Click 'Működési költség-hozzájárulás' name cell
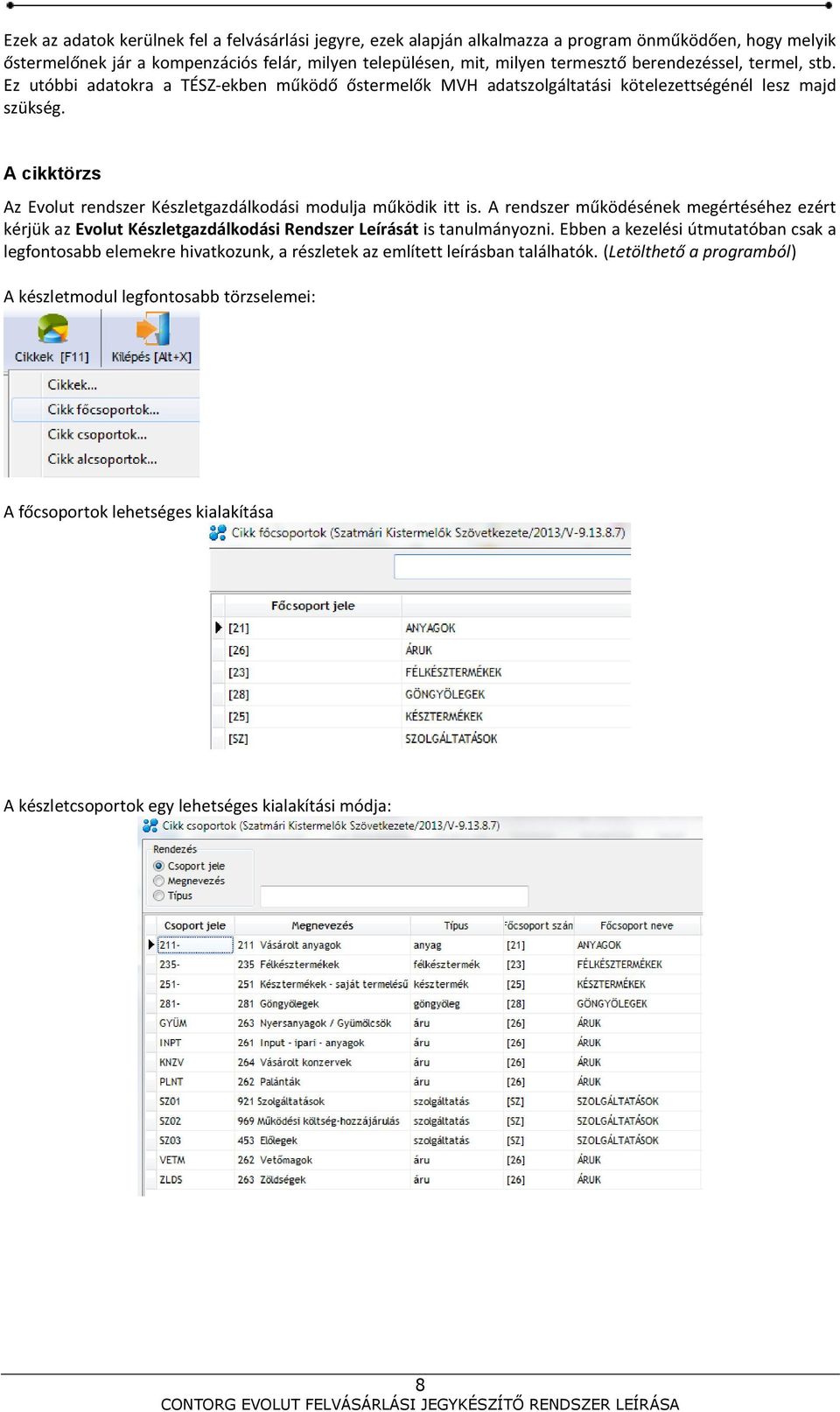Viewport: 840px width, 1412px height. tap(322, 1121)
